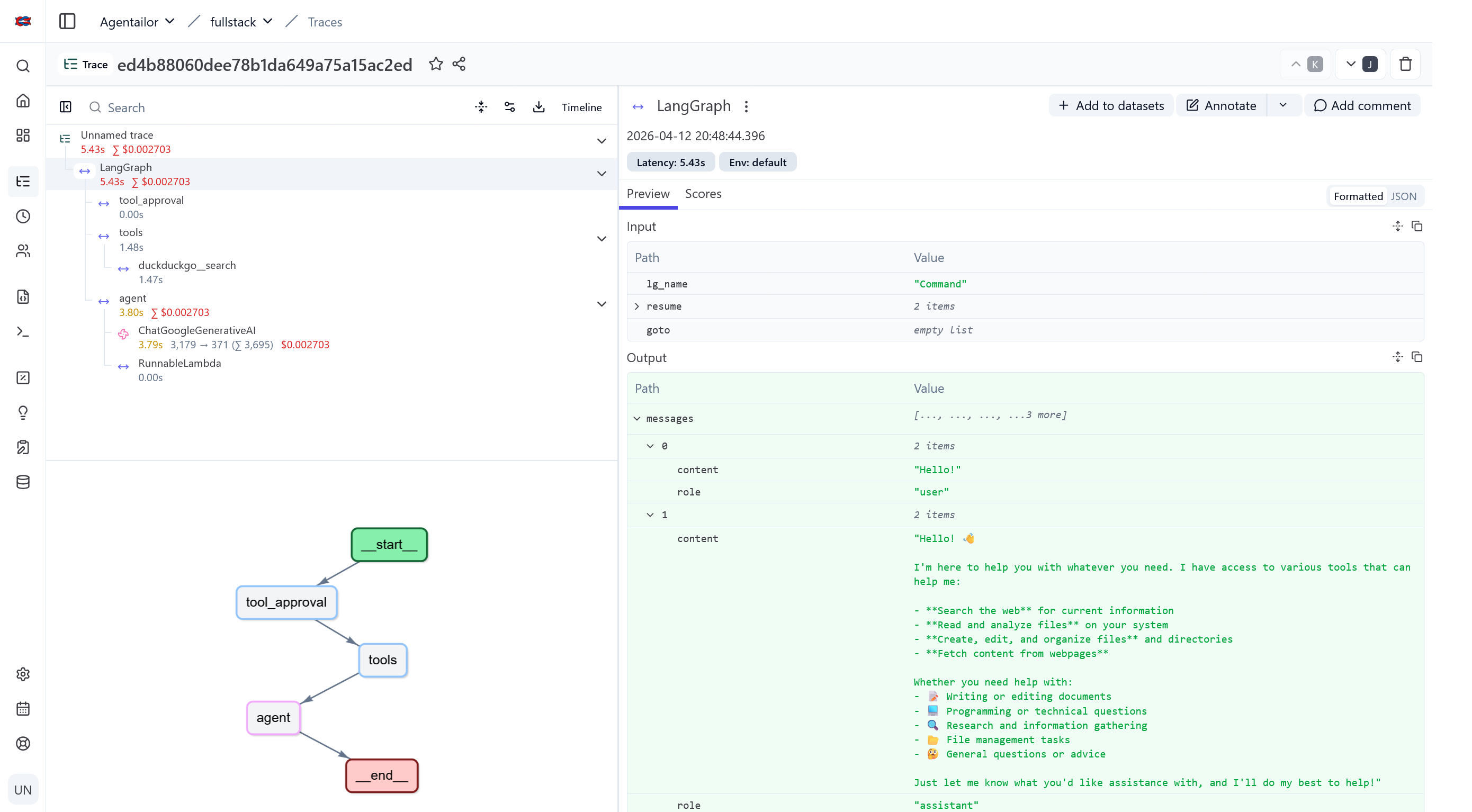Select the Scores tab

click(x=703, y=194)
